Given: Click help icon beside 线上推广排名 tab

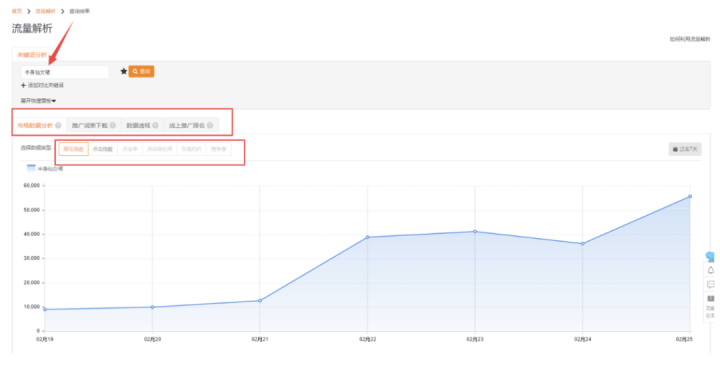Looking at the screenshot, I should [210, 125].
